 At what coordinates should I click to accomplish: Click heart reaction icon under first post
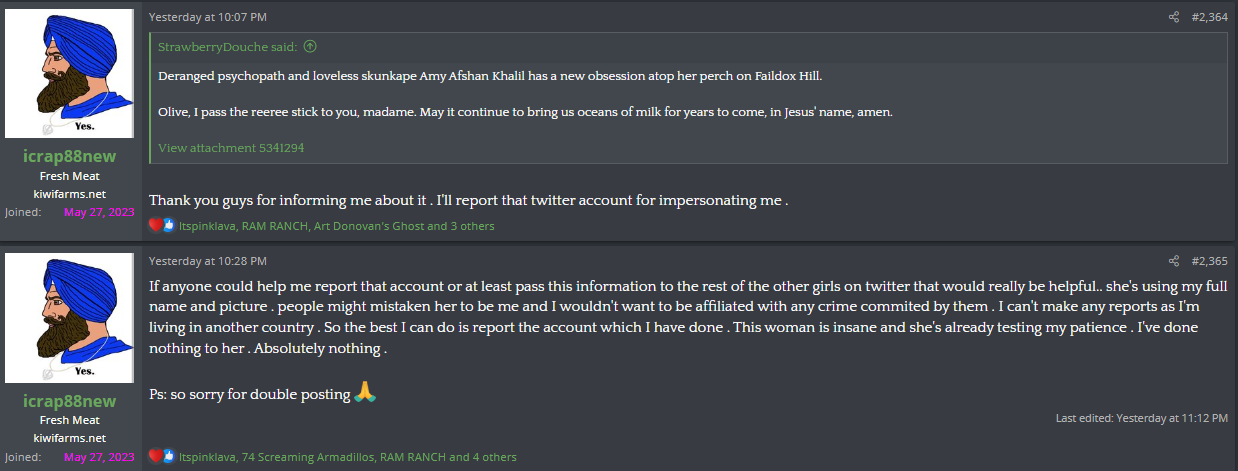[x=155, y=225]
